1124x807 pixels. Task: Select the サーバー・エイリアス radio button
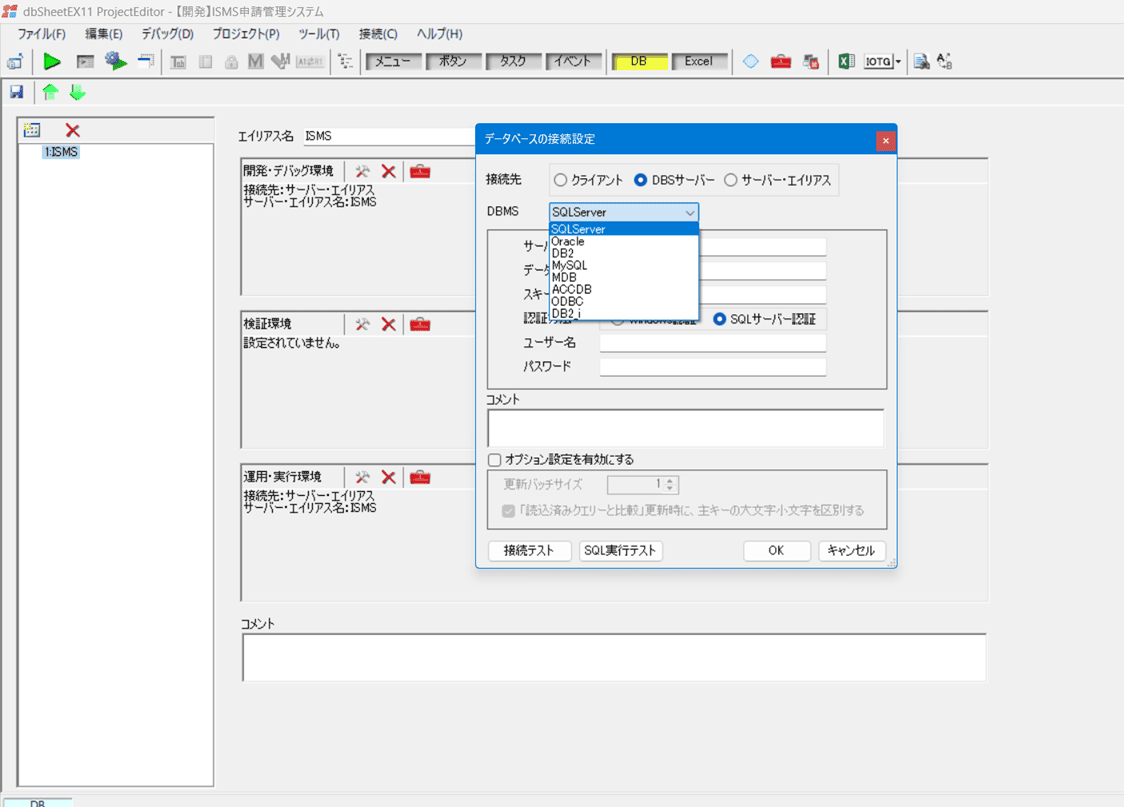[x=731, y=180]
